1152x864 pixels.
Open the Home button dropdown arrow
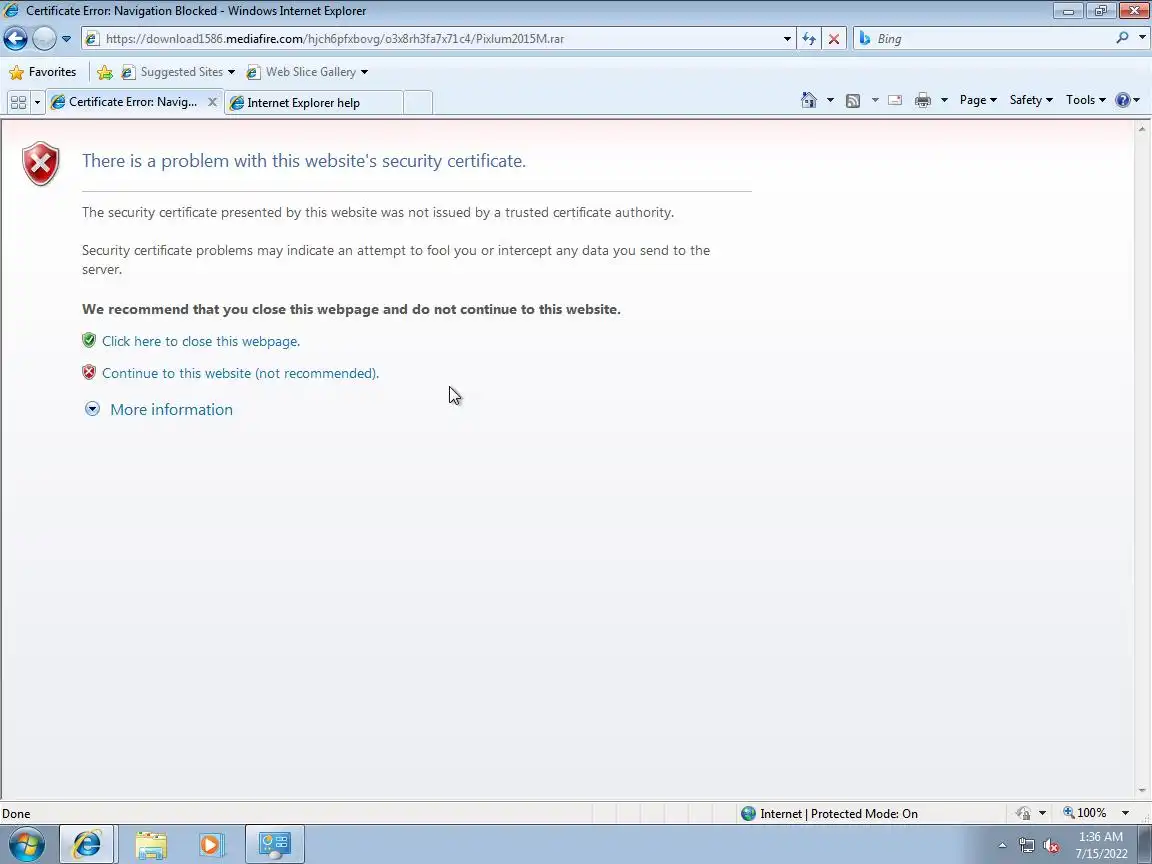tap(830, 101)
